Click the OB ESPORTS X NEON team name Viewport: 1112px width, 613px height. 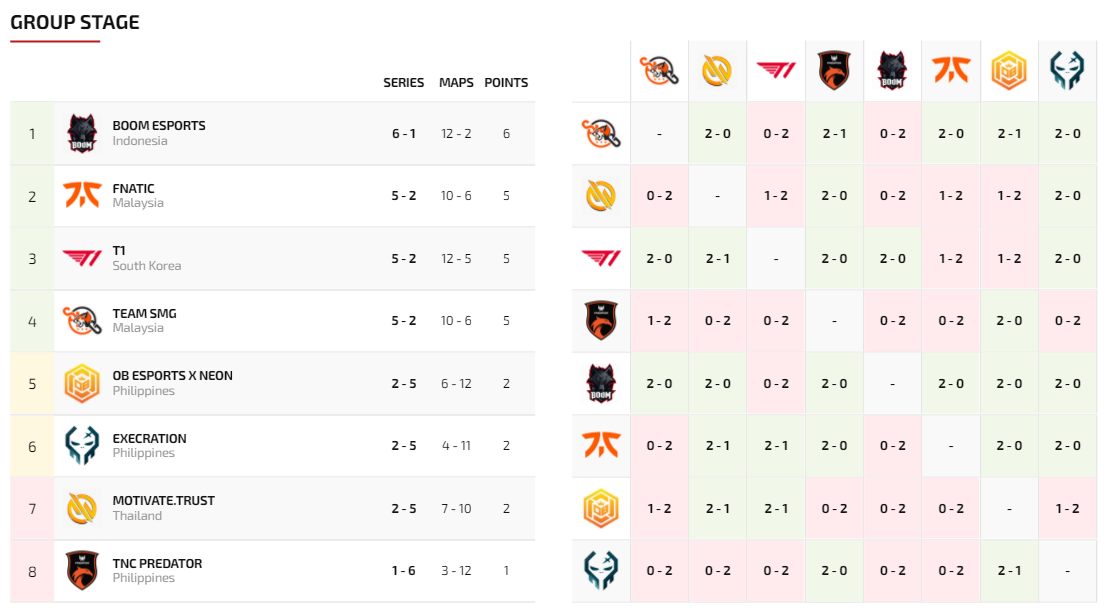(172, 376)
